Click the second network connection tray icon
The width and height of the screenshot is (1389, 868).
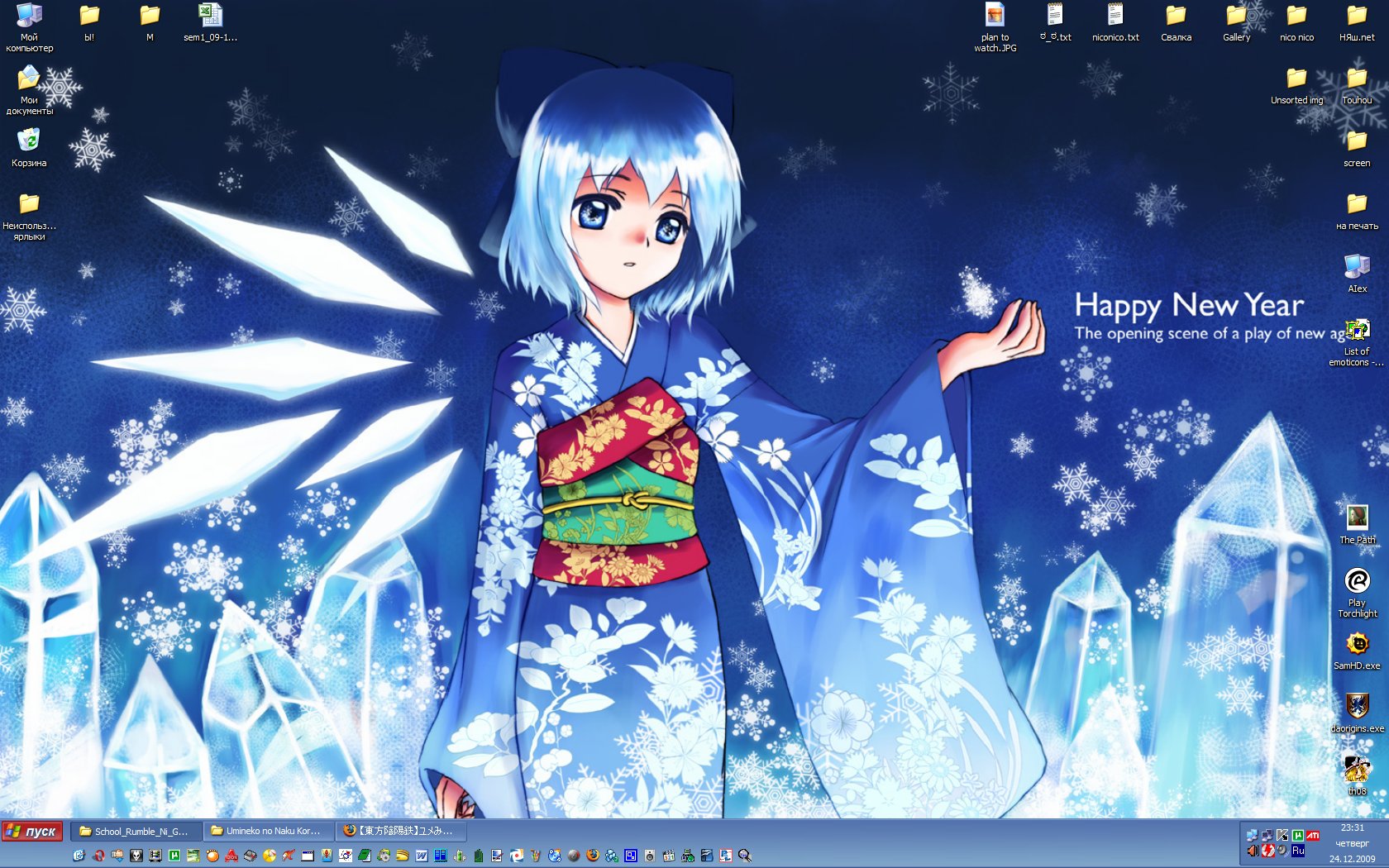(x=1267, y=836)
